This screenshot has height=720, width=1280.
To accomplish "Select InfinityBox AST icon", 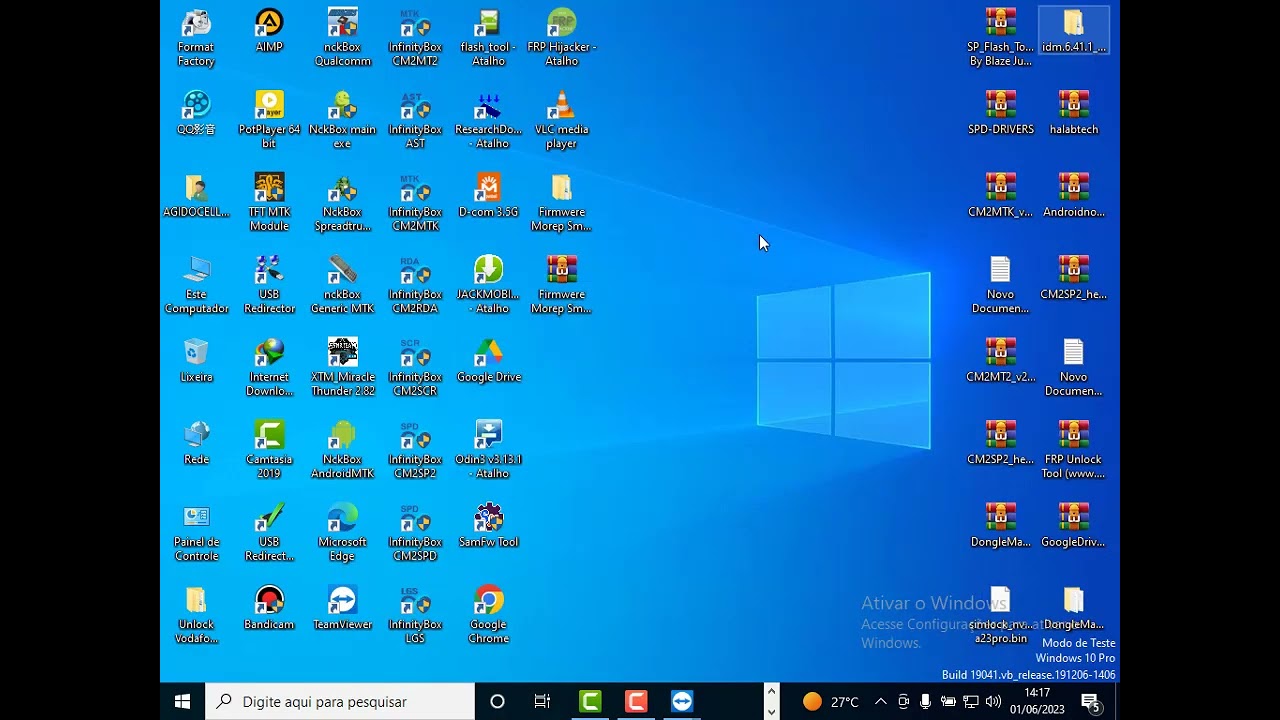I will 415,120.
